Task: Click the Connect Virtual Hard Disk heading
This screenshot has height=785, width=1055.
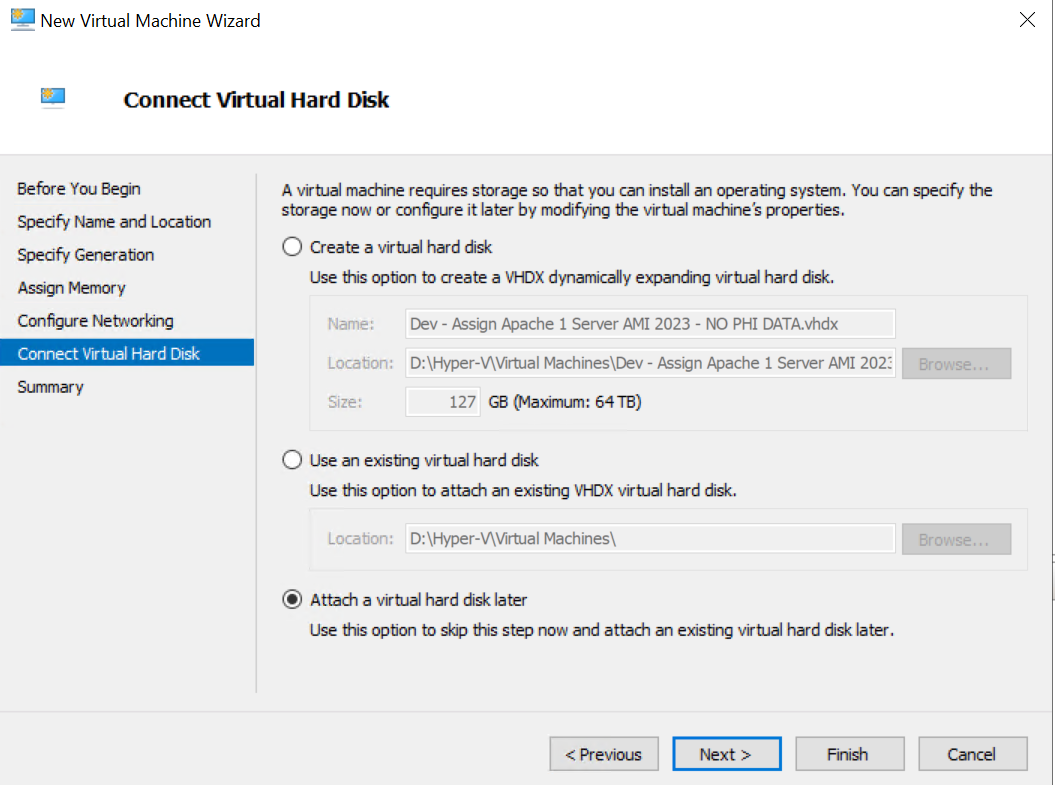Action: (x=256, y=100)
